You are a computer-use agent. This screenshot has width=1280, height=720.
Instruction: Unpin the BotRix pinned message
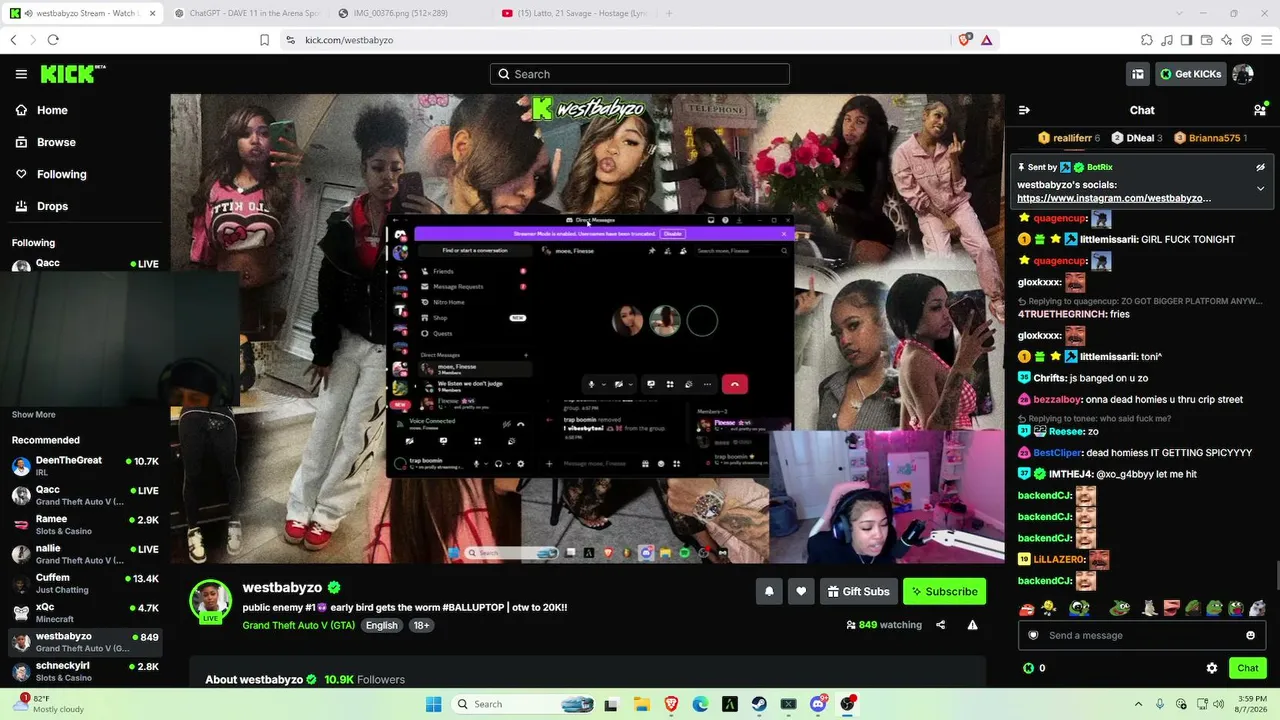click(1260, 167)
